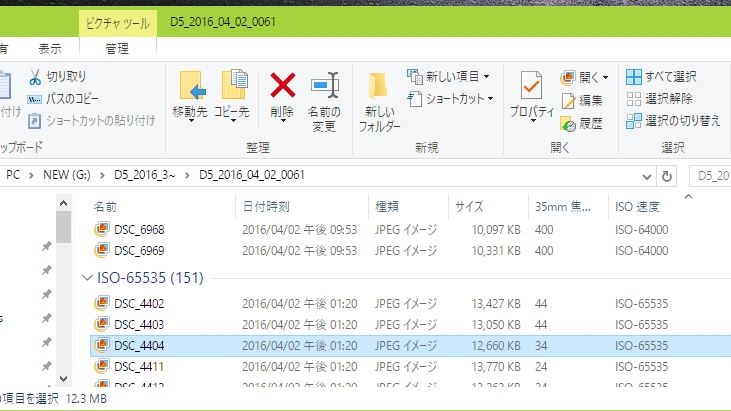Click breadcrumb arrow after PC
The image size is (731, 411).
tap(31, 175)
